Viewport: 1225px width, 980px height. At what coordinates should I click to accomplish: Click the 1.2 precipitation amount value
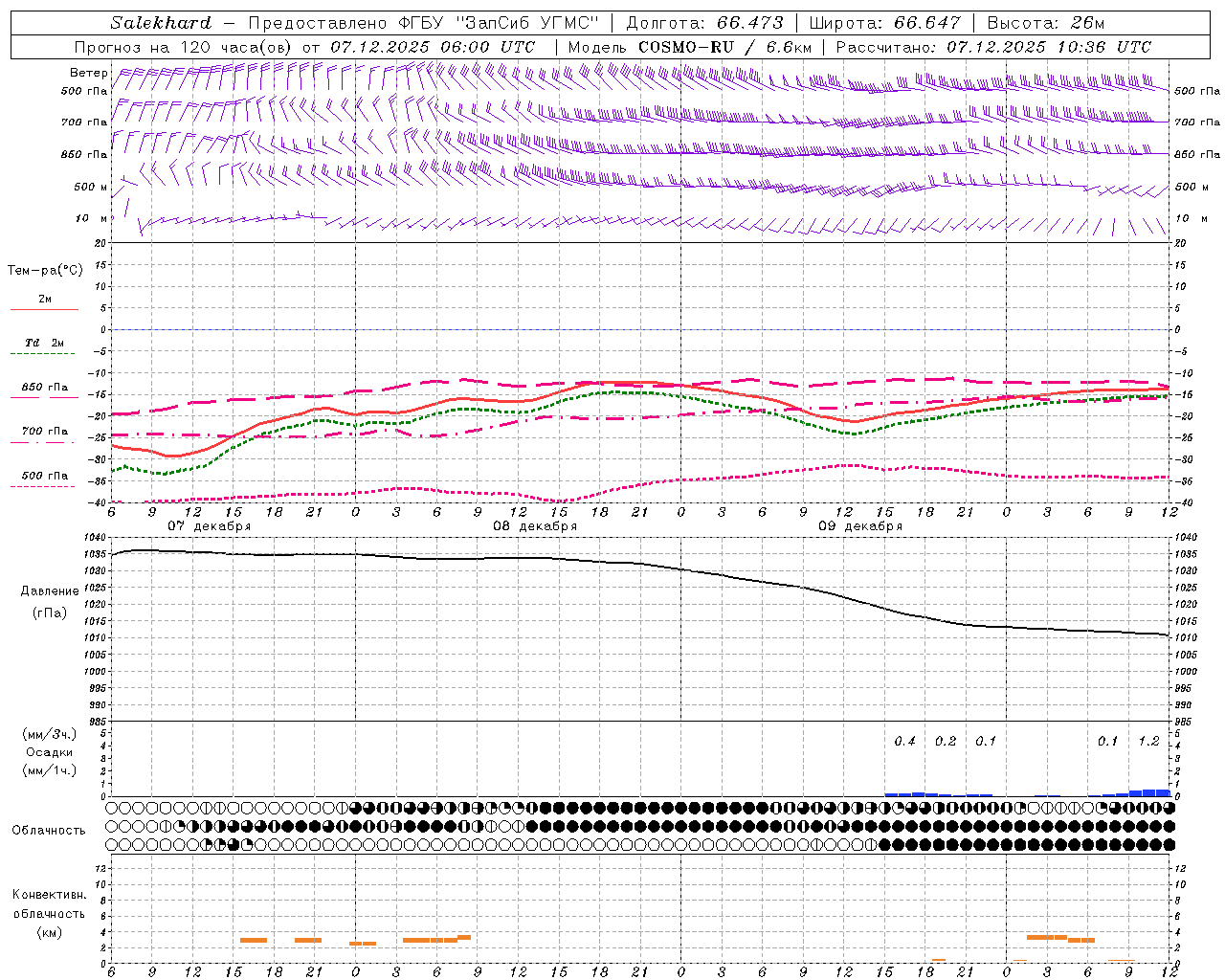tap(1148, 742)
